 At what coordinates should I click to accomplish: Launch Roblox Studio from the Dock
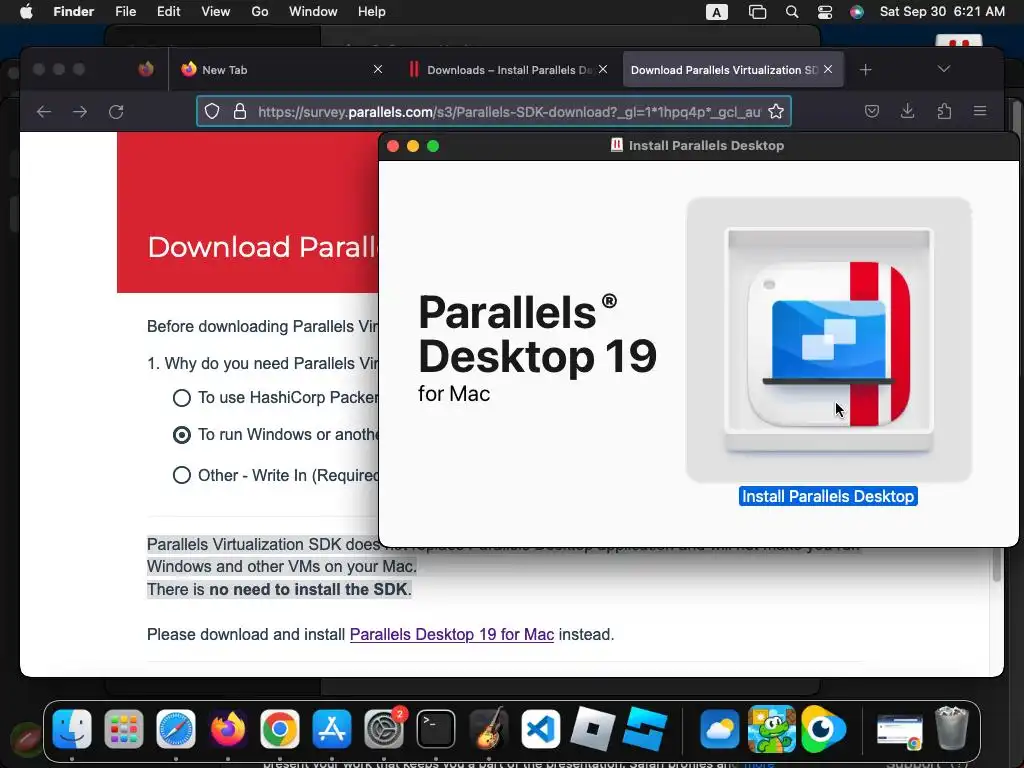[645, 728]
